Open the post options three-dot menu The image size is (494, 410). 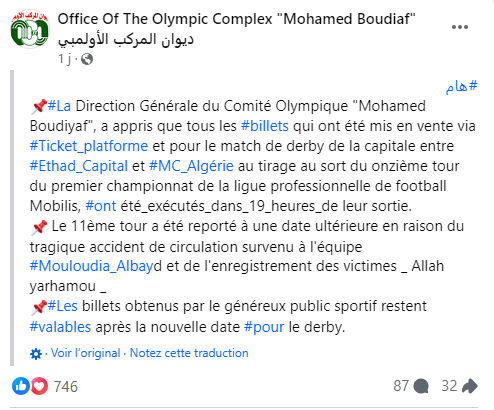[460, 27]
